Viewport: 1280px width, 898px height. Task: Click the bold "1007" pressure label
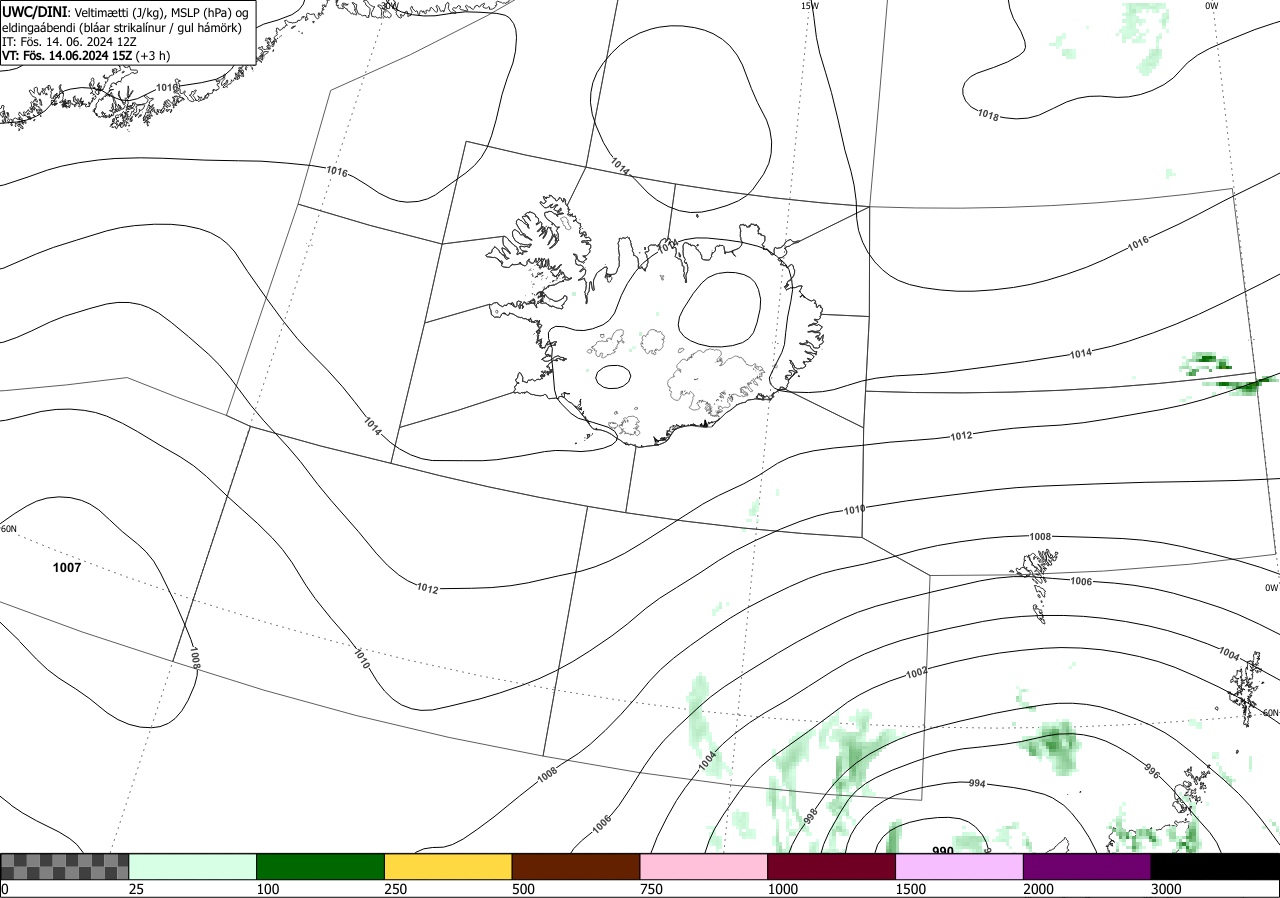[67, 568]
